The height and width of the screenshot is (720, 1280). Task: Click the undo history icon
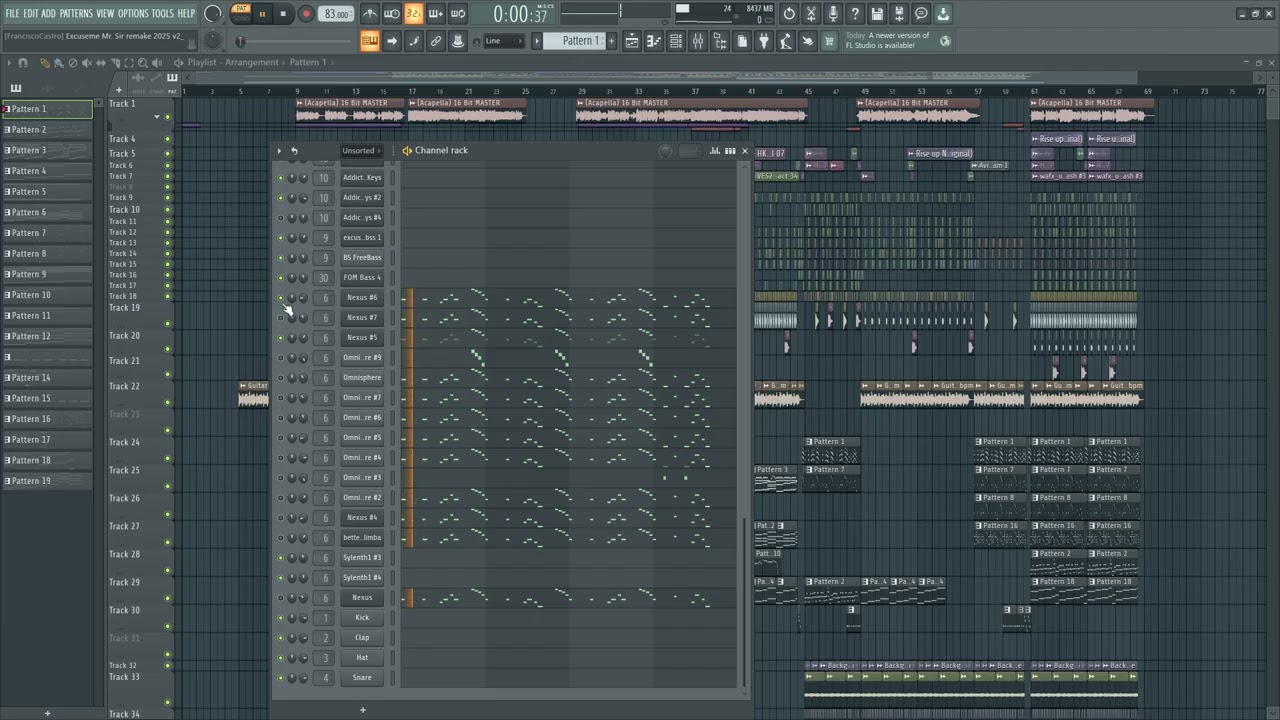789,14
